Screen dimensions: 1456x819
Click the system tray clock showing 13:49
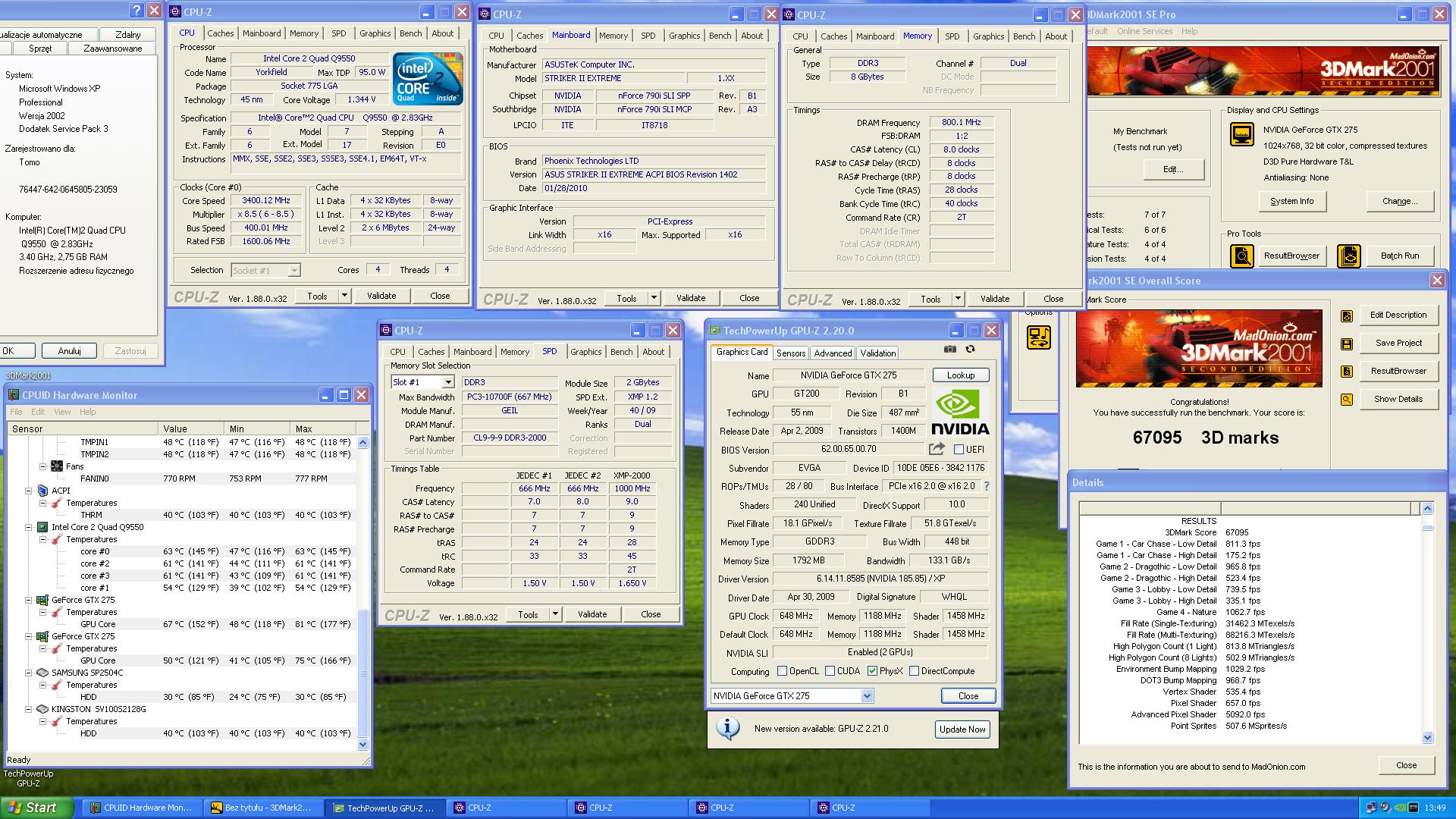coord(1435,808)
